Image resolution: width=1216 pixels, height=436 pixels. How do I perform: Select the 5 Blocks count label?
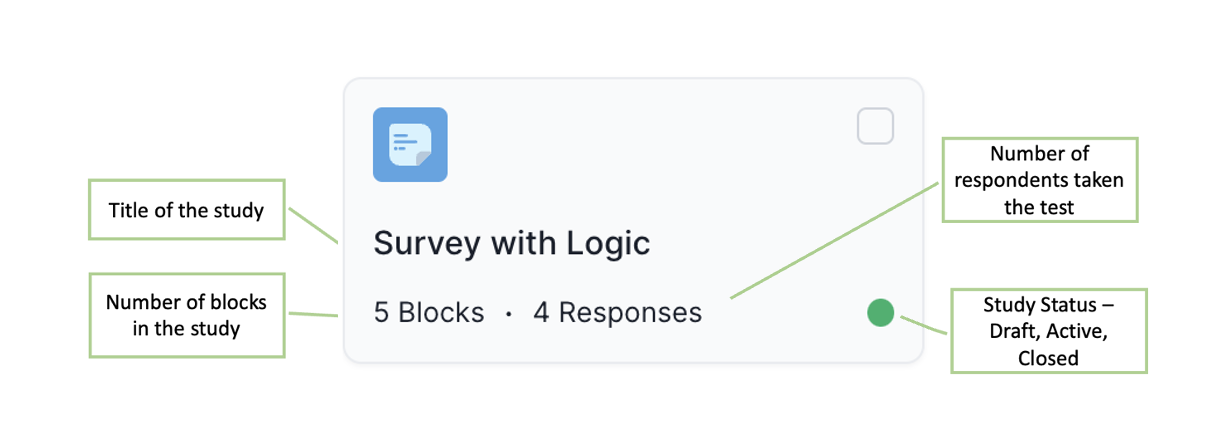(x=429, y=313)
